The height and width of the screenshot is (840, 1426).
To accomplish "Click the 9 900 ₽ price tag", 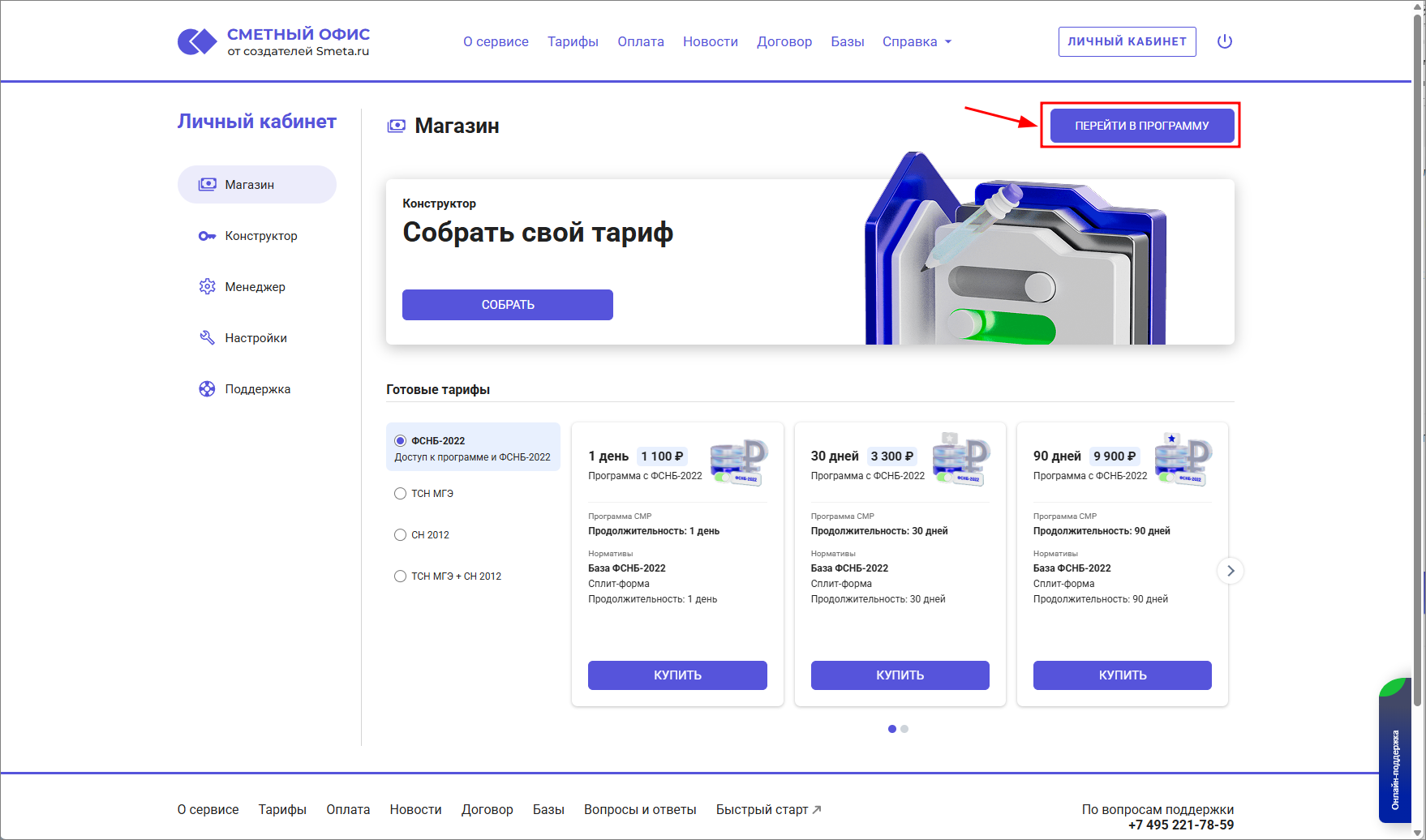I will coord(1115,456).
